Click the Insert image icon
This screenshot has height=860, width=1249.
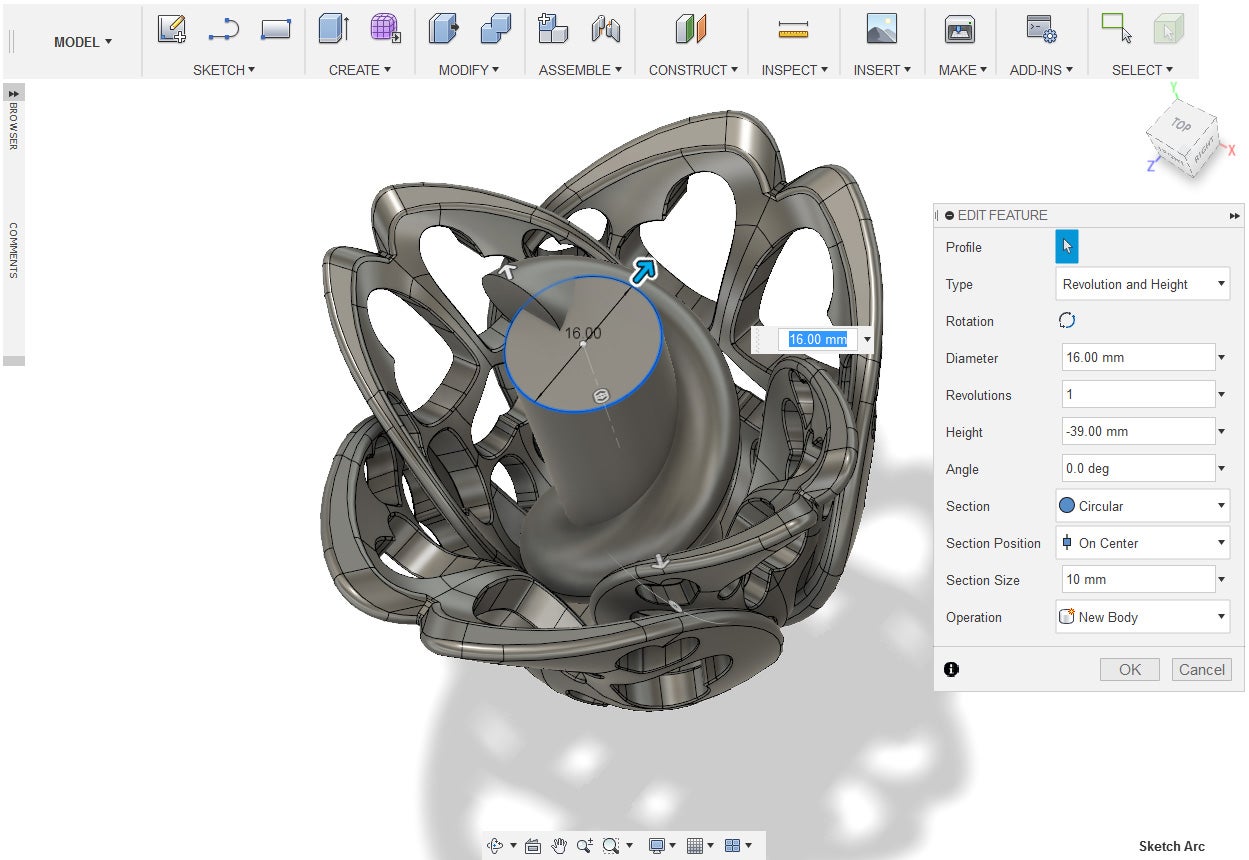(881, 30)
